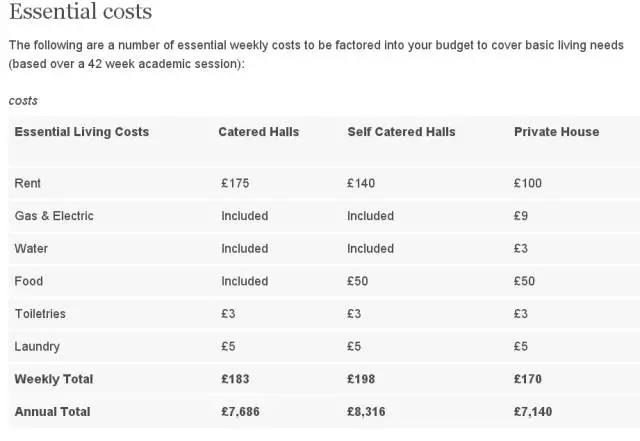Screen dimensions: 640x441
Task: Click the £9 gas and electric cost
Action: coord(521,216)
